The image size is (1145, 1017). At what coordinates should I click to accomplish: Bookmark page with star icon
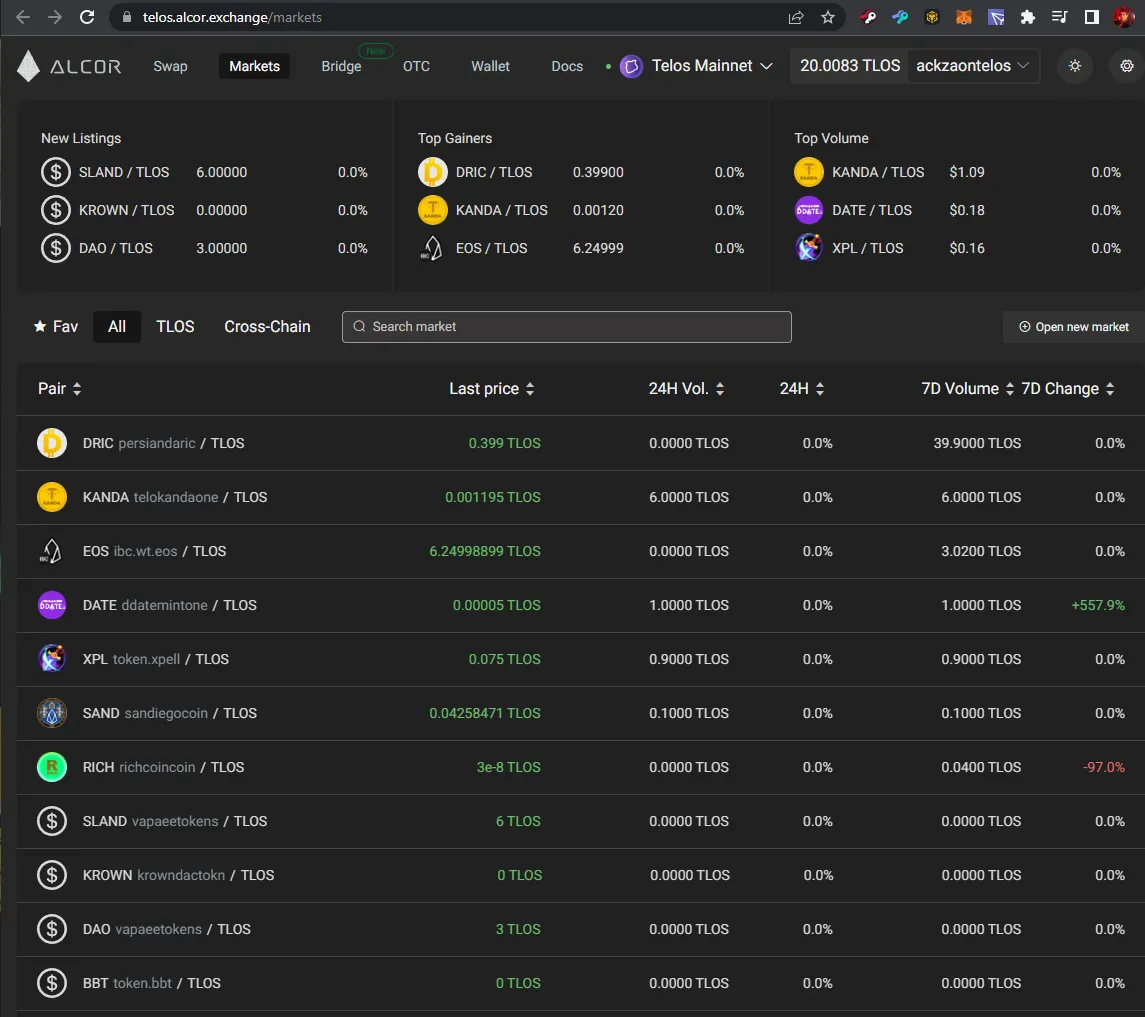click(827, 17)
